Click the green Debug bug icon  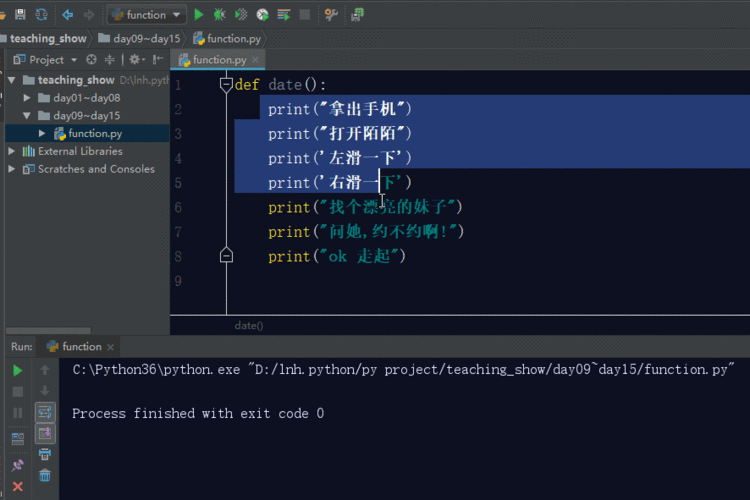(x=220, y=14)
